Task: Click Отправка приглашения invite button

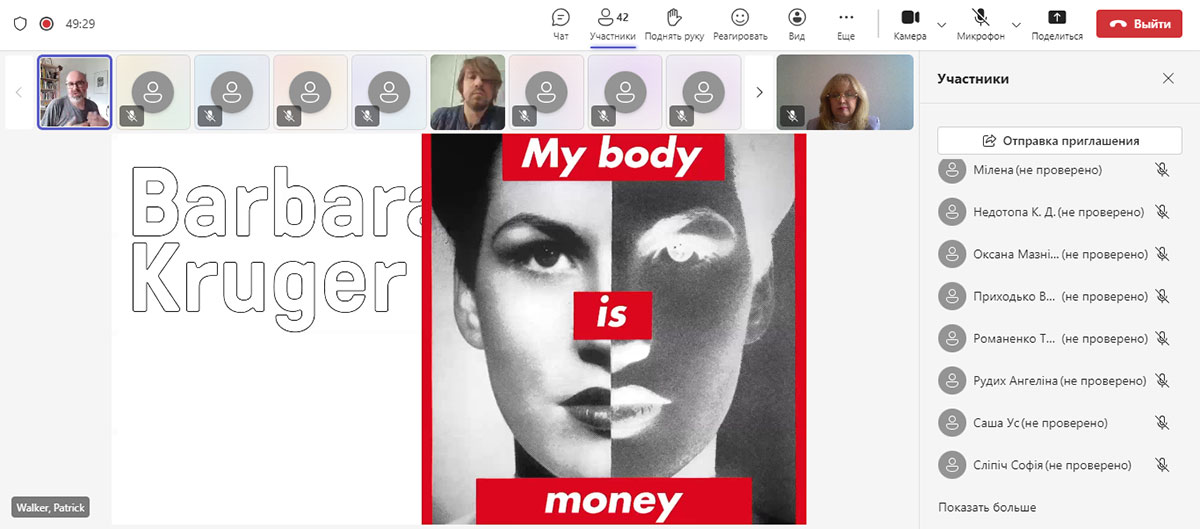Action: click(x=1059, y=140)
